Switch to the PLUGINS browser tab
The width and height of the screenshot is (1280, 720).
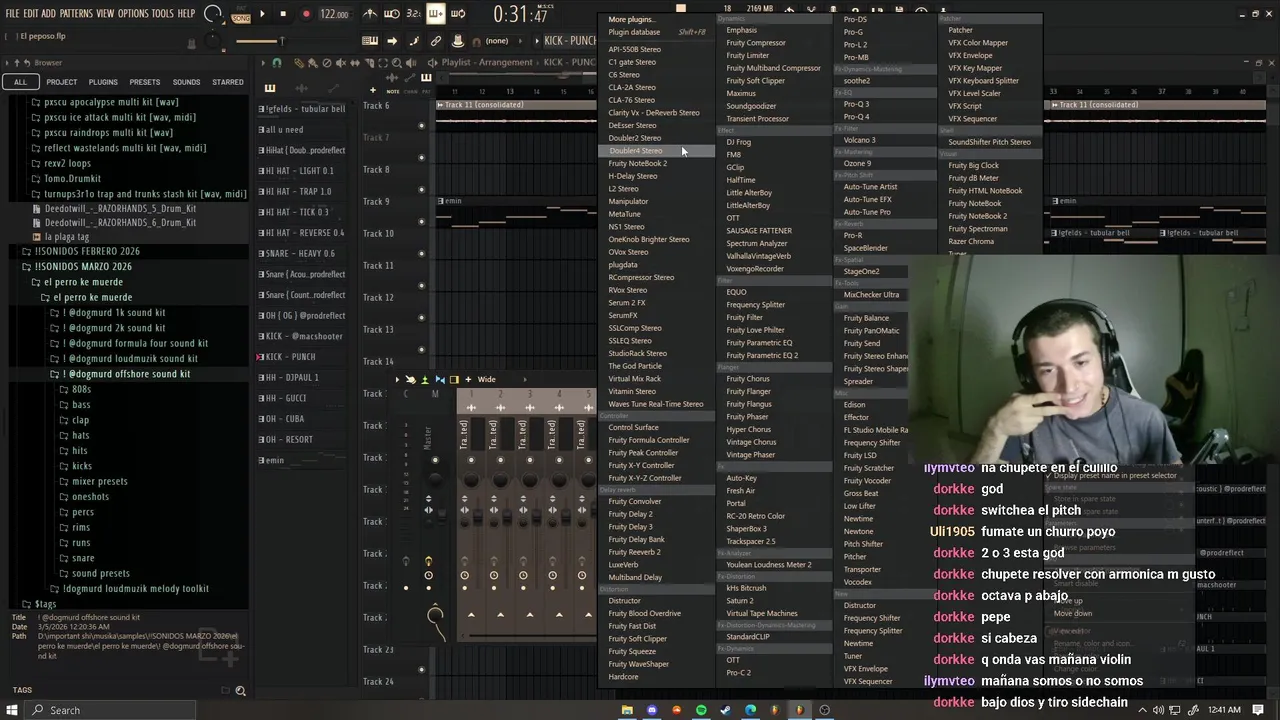(103, 82)
